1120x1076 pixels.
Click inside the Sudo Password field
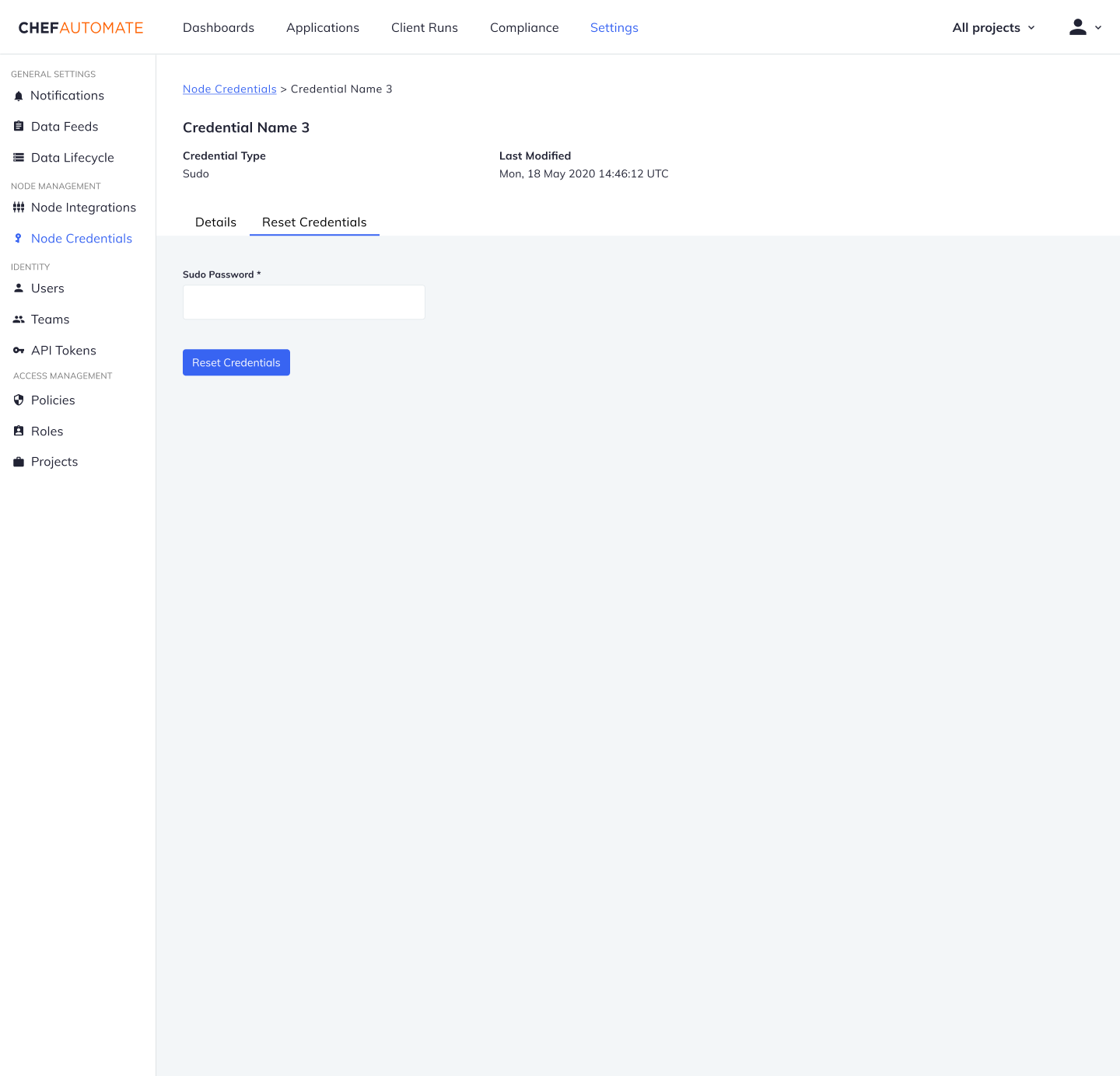(x=303, y=302)
